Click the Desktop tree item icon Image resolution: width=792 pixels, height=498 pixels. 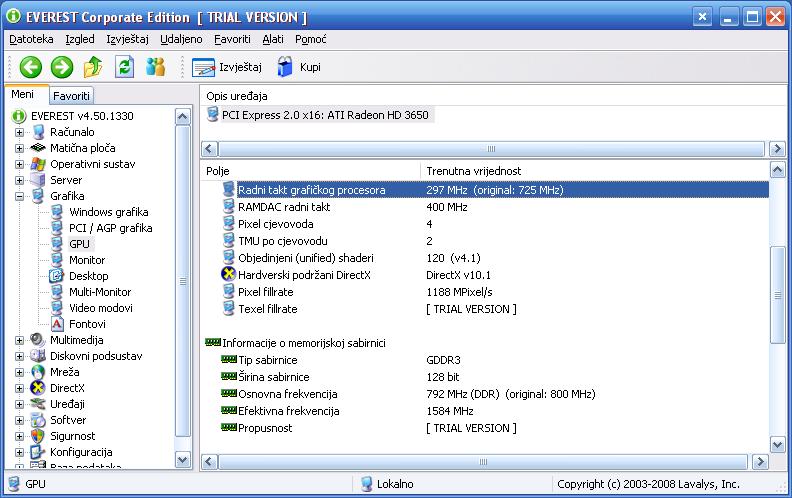click(x=57, y=276)
